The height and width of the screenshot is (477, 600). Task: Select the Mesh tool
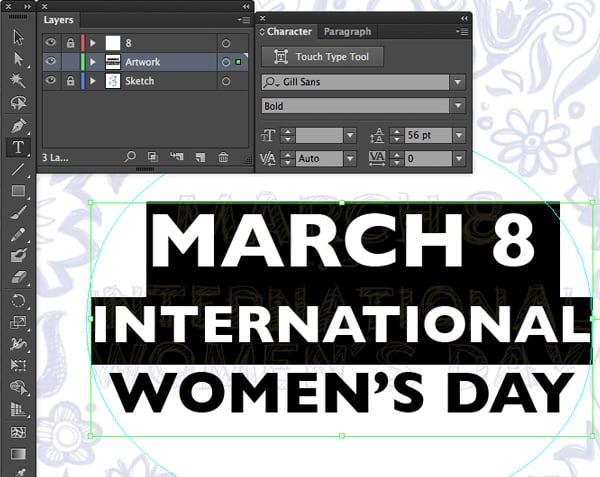pyautogui.click(x=18, y=432)
